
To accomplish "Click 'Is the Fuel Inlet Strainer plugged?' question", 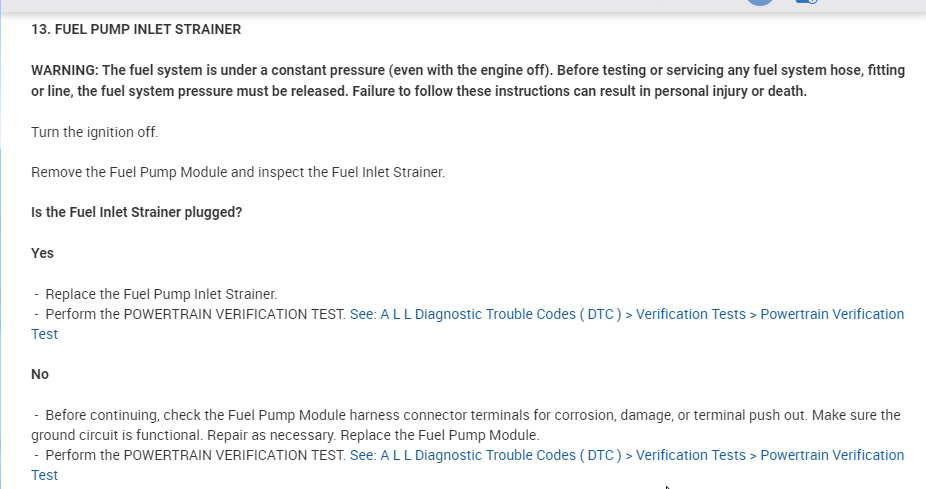I will 136,212.
